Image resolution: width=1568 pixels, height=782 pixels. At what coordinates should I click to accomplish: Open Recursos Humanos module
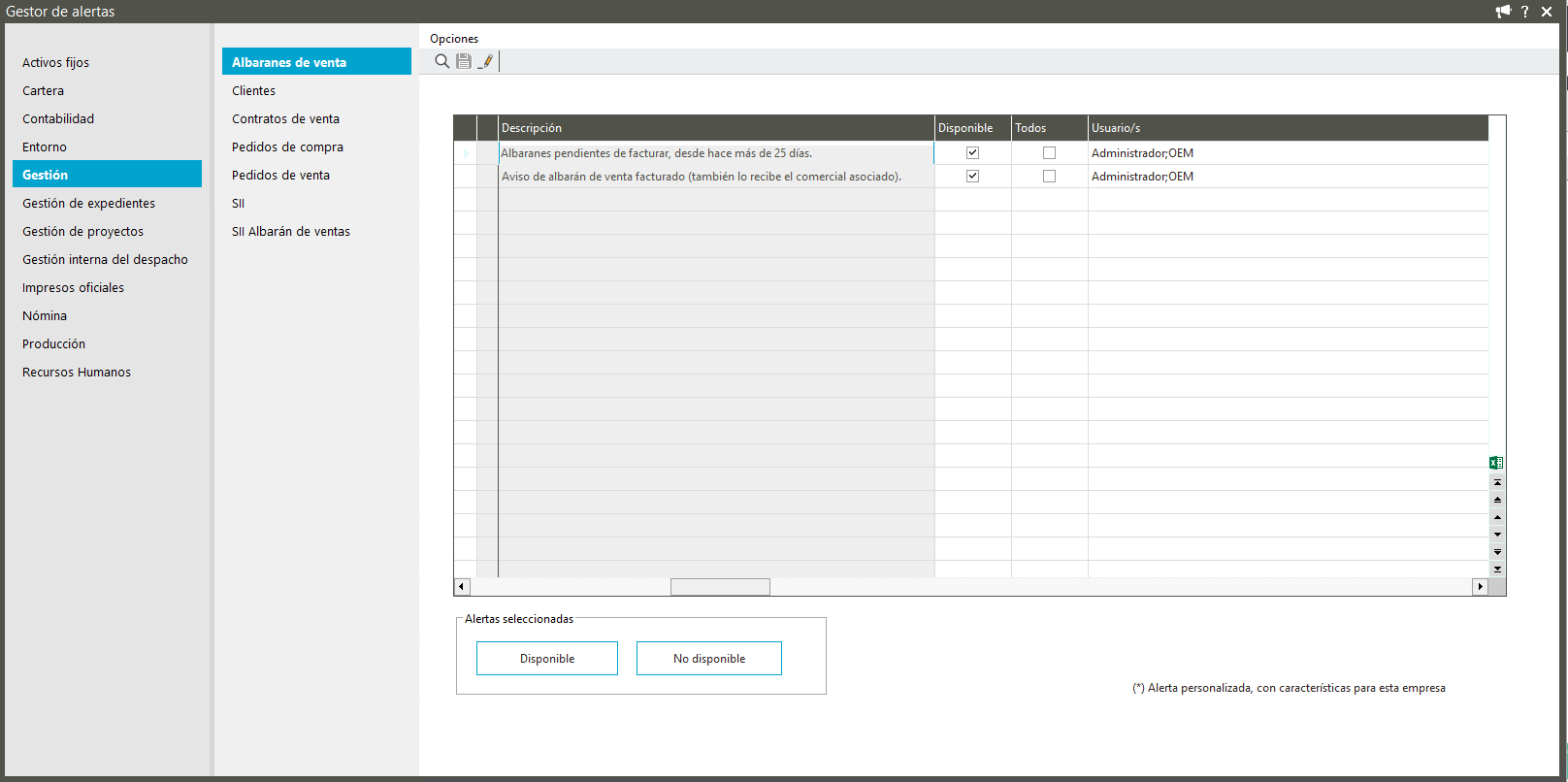click(x=107, y=372)
